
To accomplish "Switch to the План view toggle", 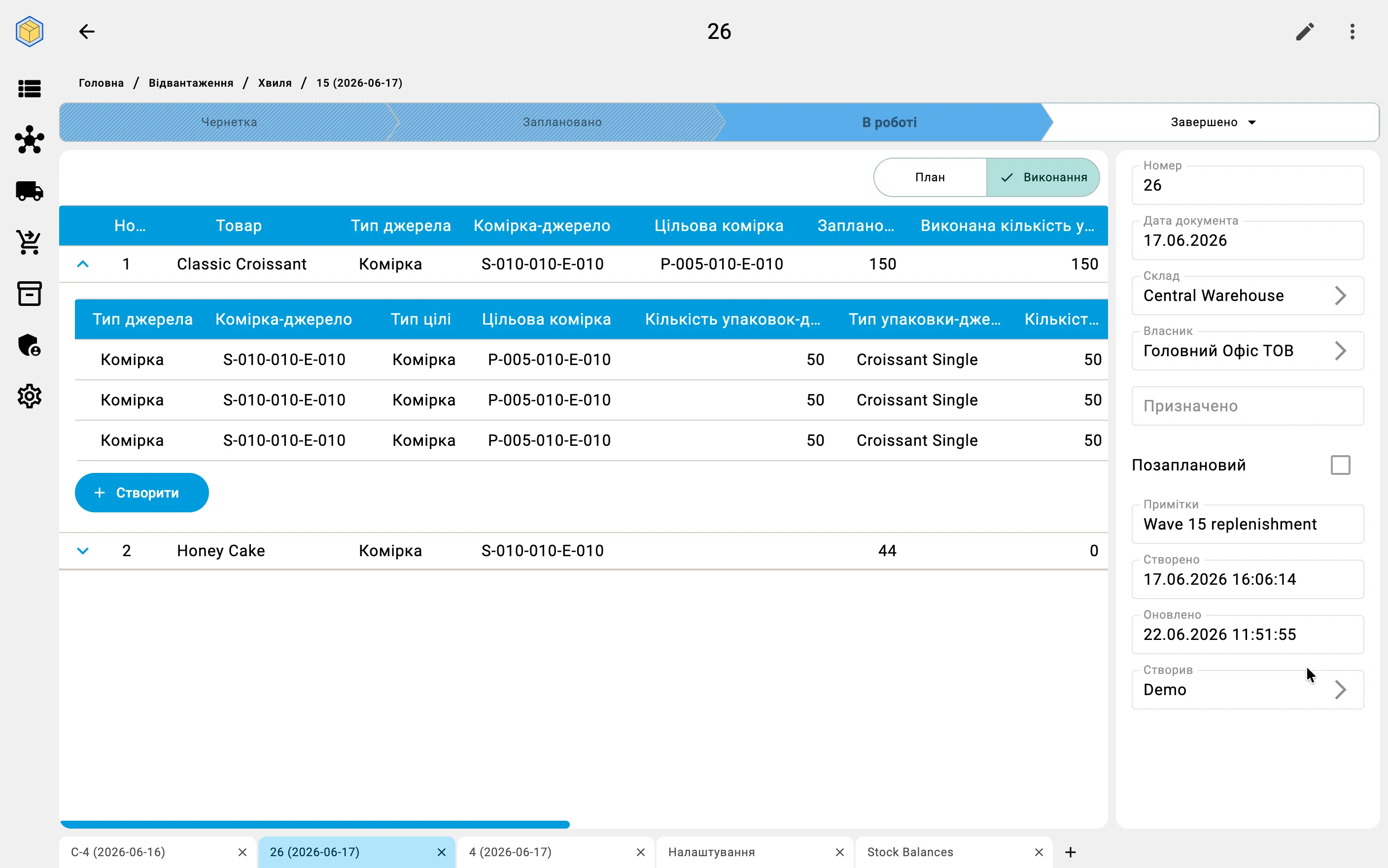I will coord(930,177).
